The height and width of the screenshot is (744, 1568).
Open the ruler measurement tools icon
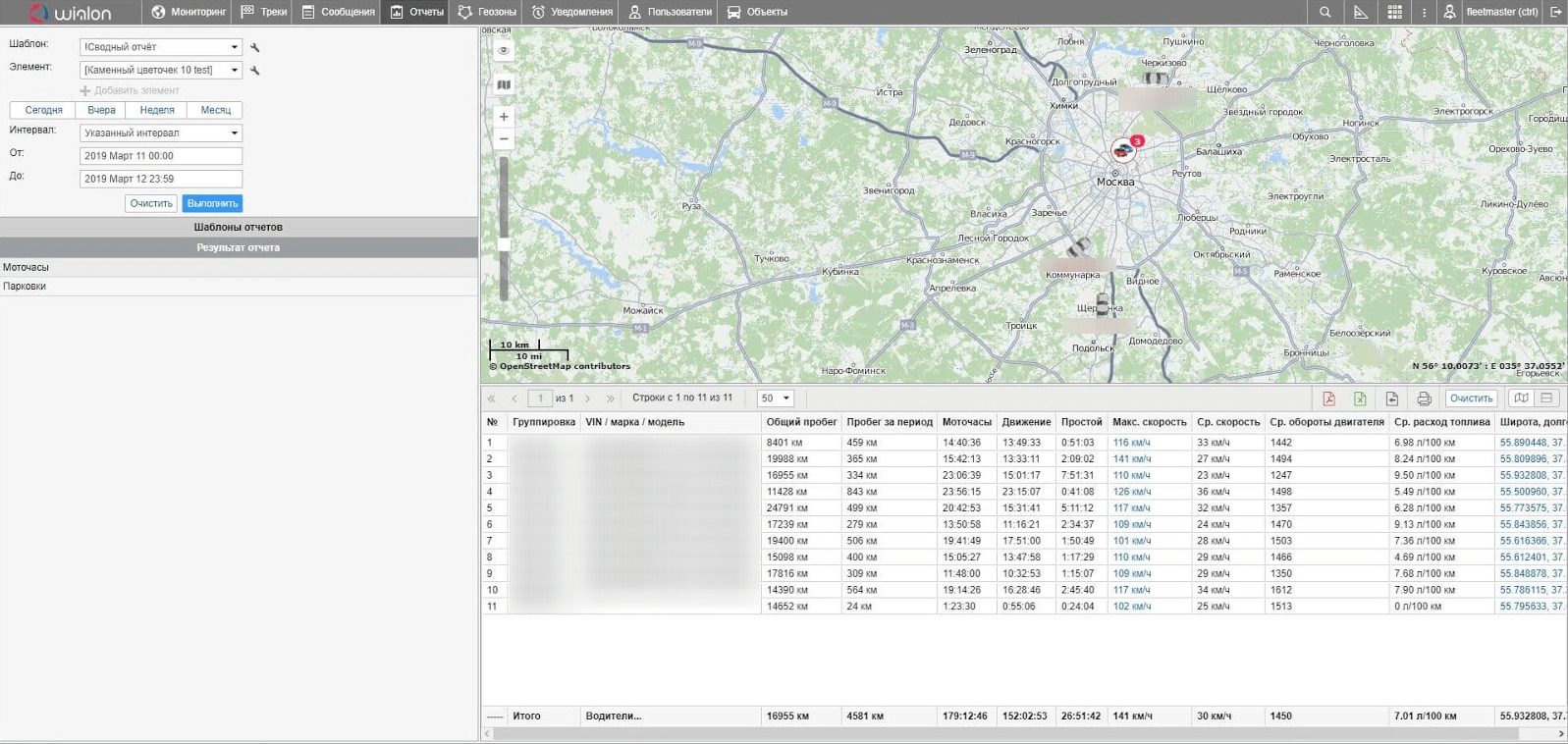click(1361, 12)
